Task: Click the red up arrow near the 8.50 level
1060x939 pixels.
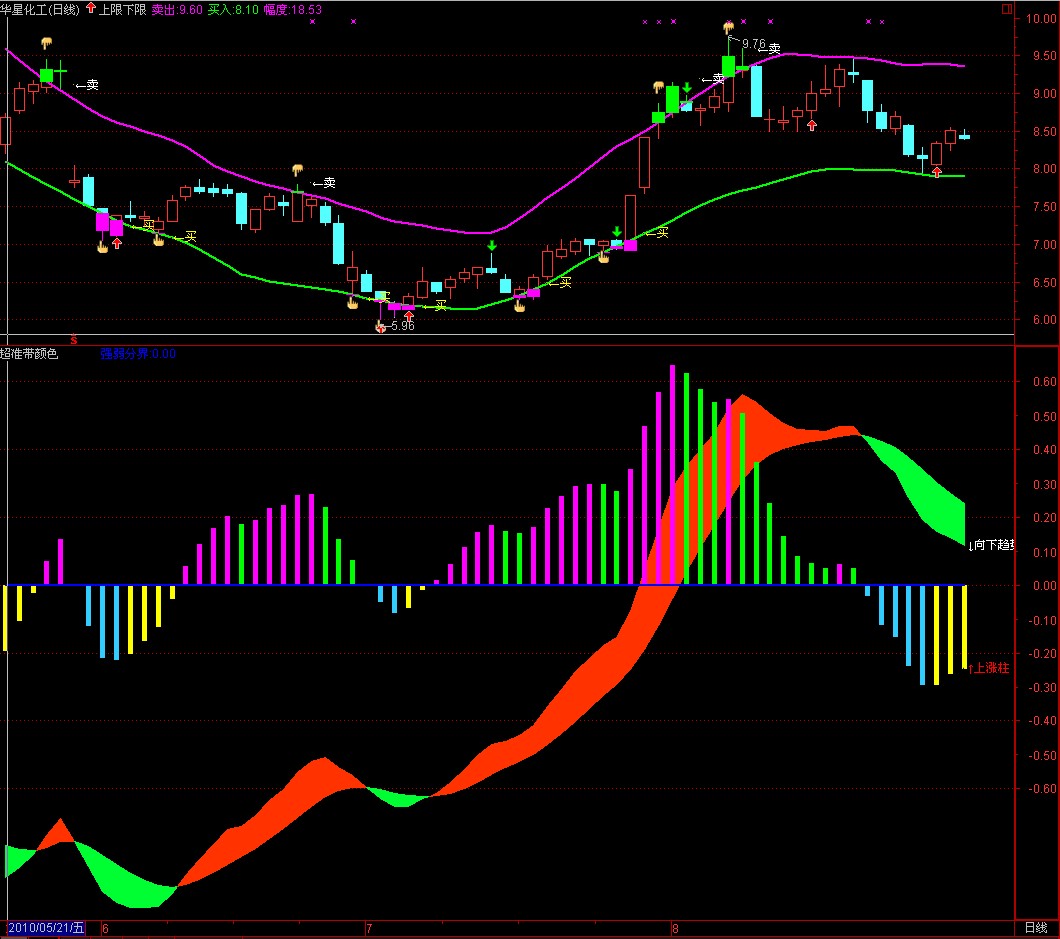Action: (x=812, y=125)
